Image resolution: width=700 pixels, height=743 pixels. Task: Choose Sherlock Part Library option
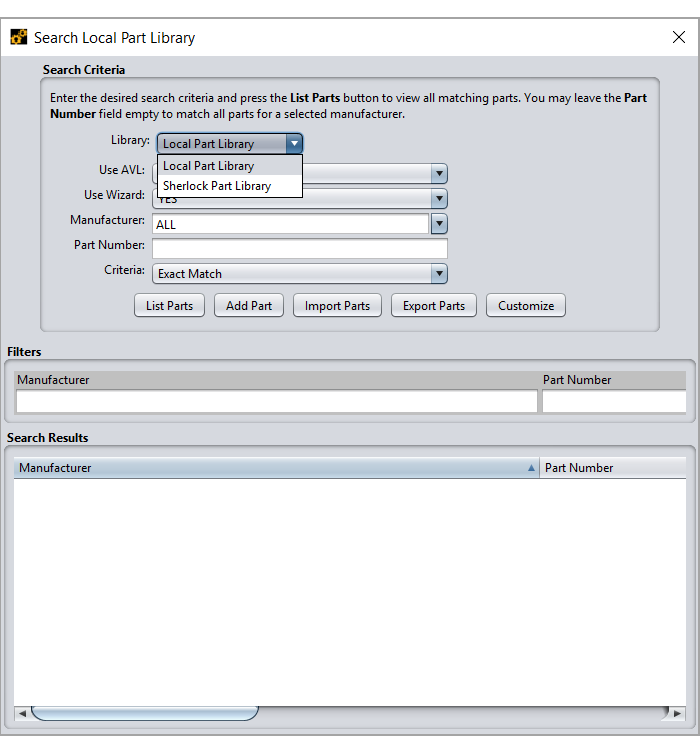click(230, 186)
